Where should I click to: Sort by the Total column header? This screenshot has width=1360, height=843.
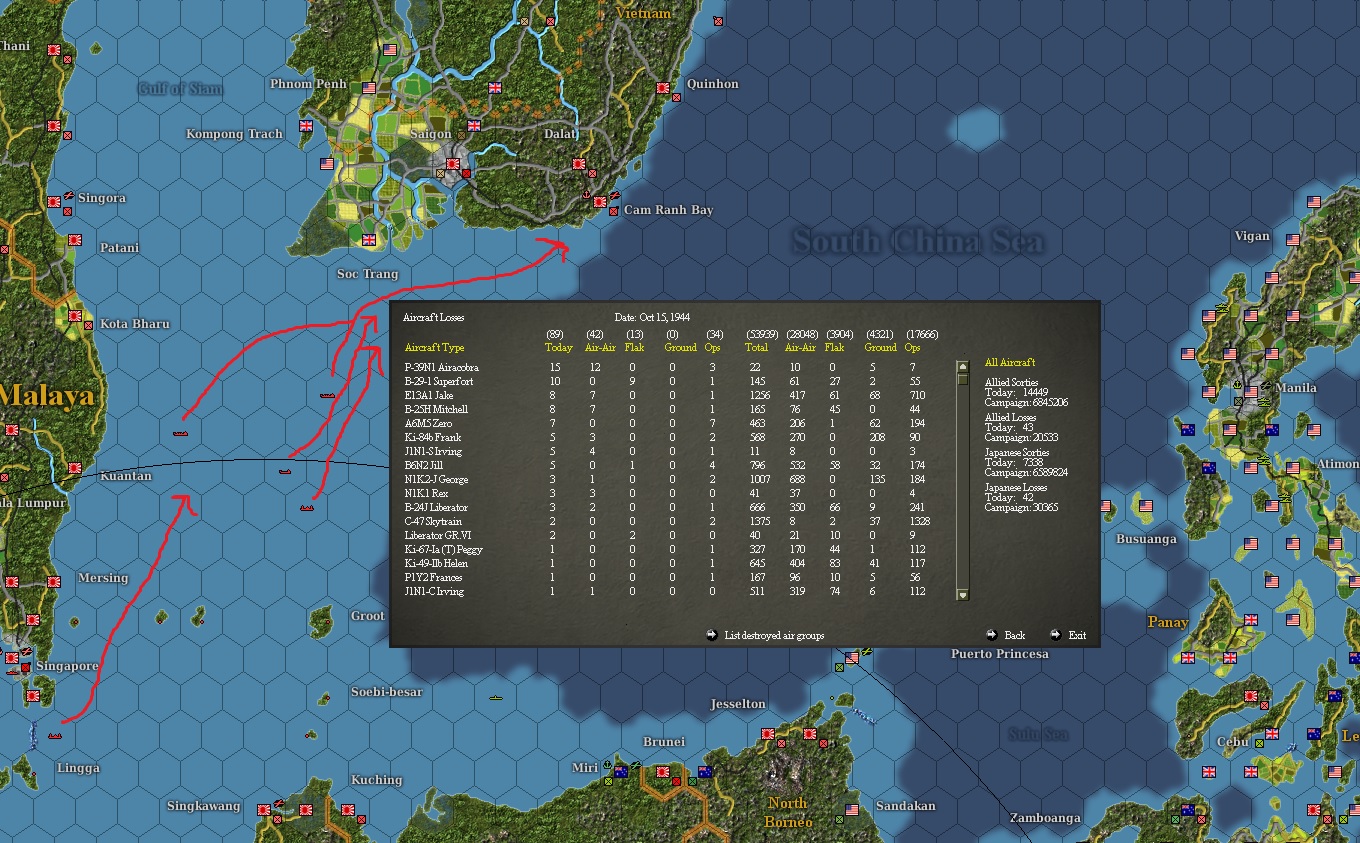(757, 348)
